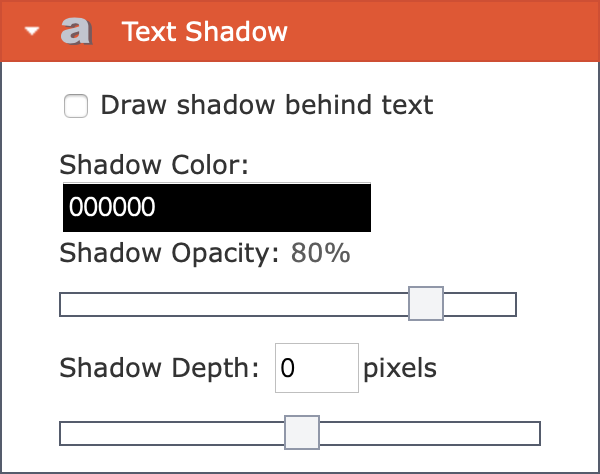The height and width of the screenshot is (474, 600).
Task: Click depth slider track right of handle
Action: 430,433
